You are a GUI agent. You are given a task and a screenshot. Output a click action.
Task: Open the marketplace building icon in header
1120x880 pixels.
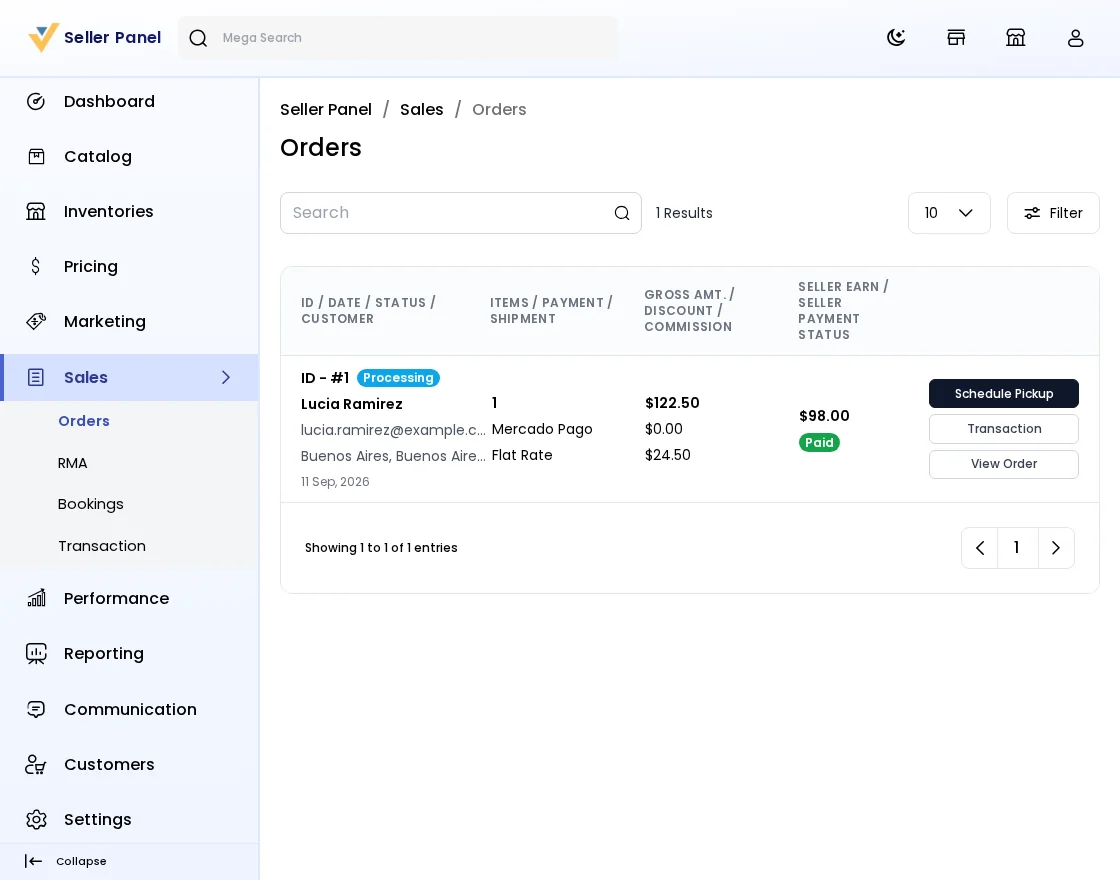(1015, 37)
